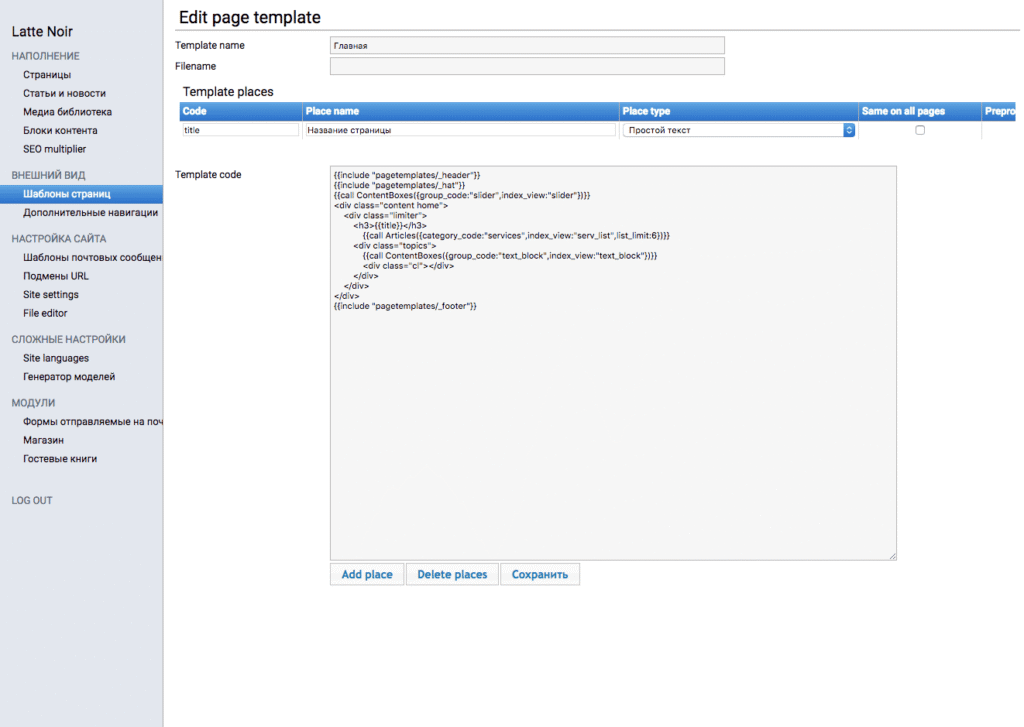Focus the Template name field
The width and height of the screenshot is (1024, 727).
[526, 45]
